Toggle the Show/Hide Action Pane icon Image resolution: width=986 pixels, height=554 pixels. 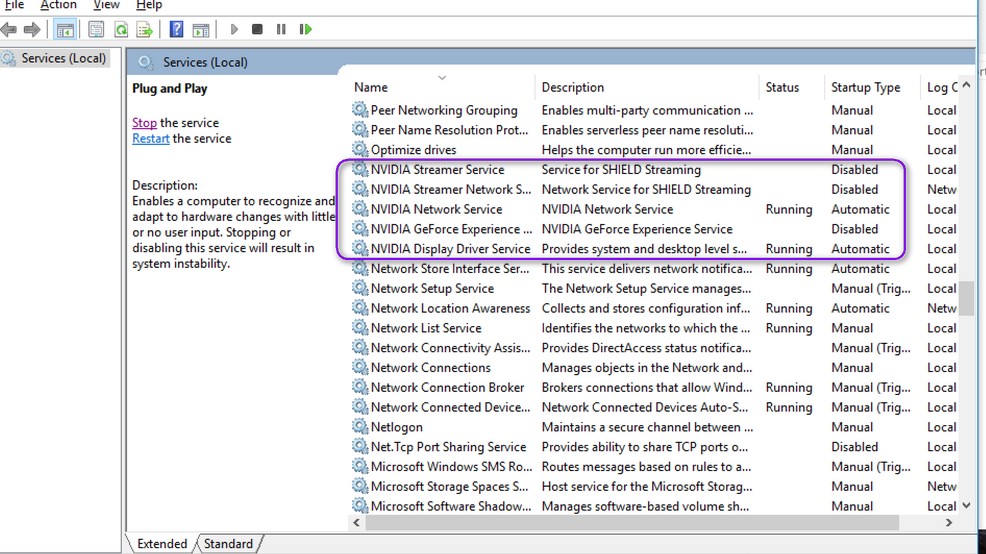click(x=201, y=30)
